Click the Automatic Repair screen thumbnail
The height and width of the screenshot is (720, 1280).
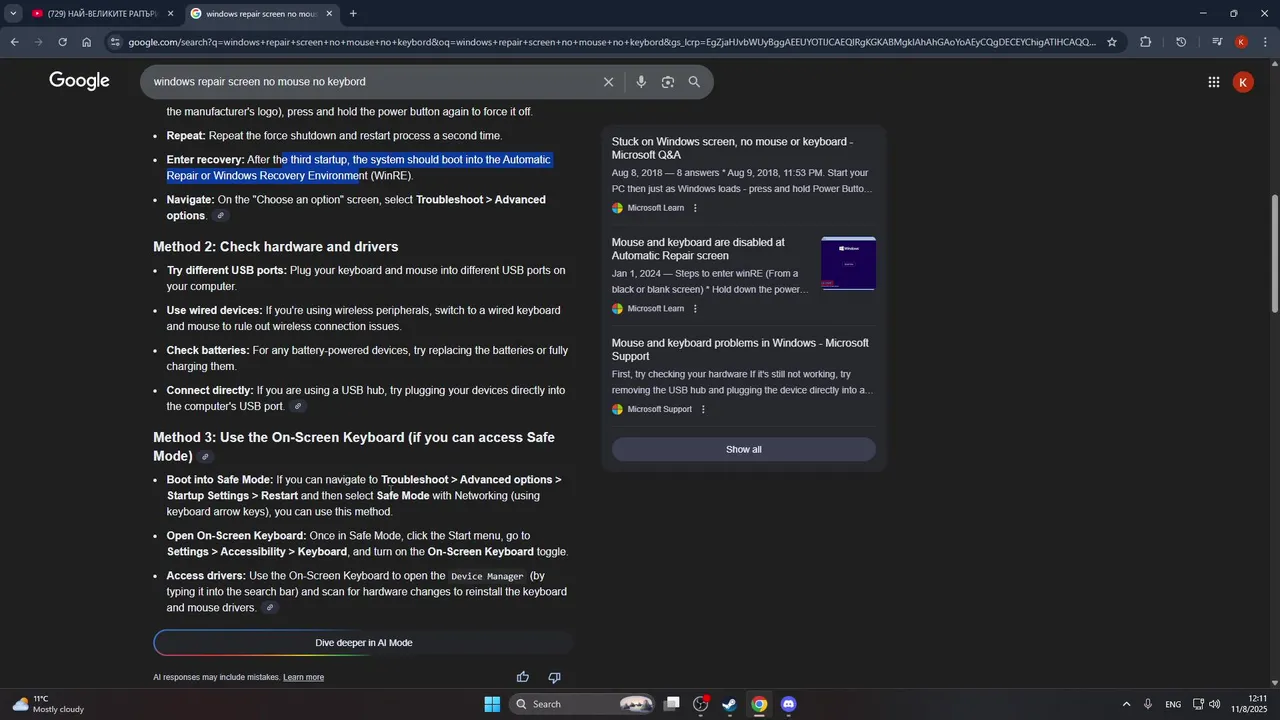point(848,264)
